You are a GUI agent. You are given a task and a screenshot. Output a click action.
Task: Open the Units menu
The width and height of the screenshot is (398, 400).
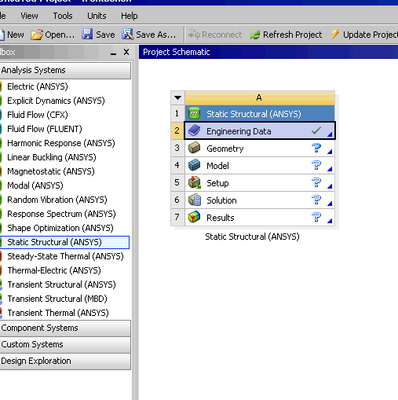(x=97, y=16)
